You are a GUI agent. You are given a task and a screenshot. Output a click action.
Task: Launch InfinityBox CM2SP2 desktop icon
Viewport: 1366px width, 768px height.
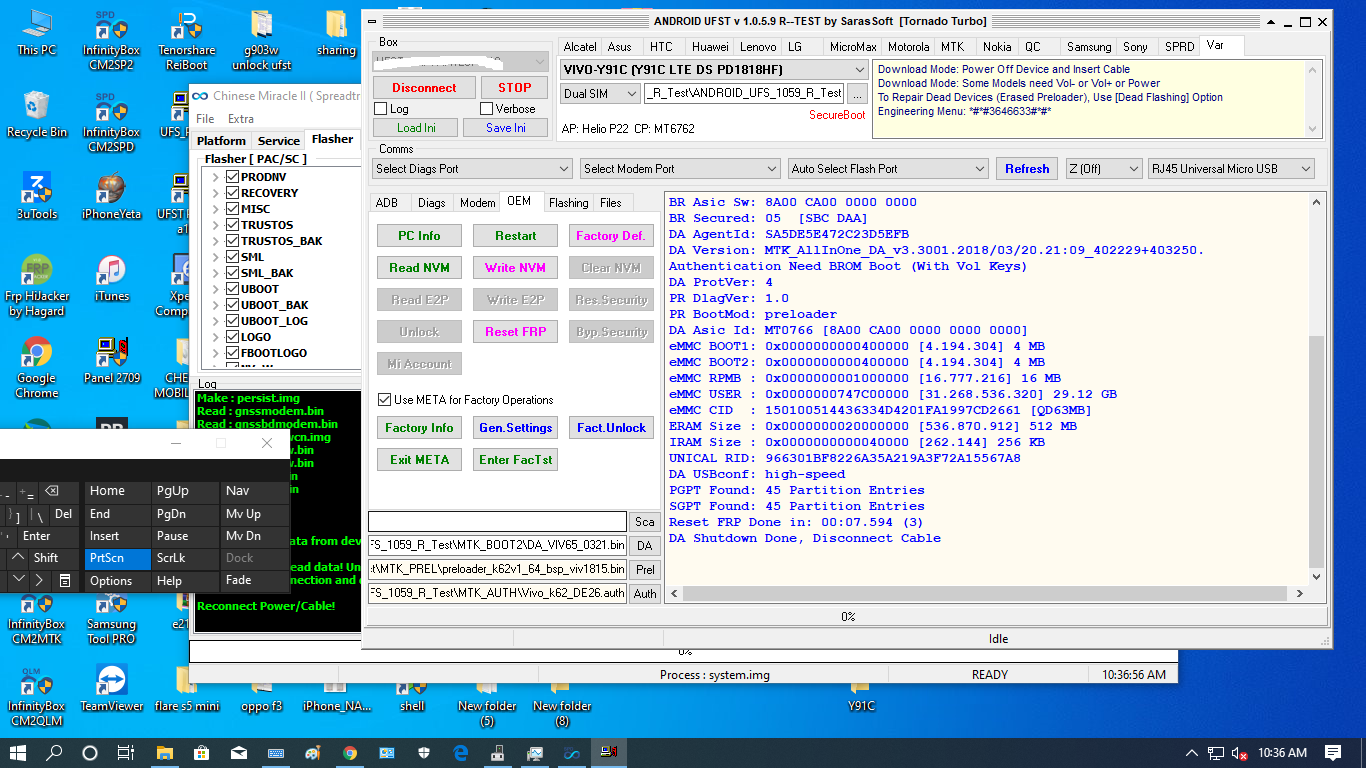(x=111, y=40)
